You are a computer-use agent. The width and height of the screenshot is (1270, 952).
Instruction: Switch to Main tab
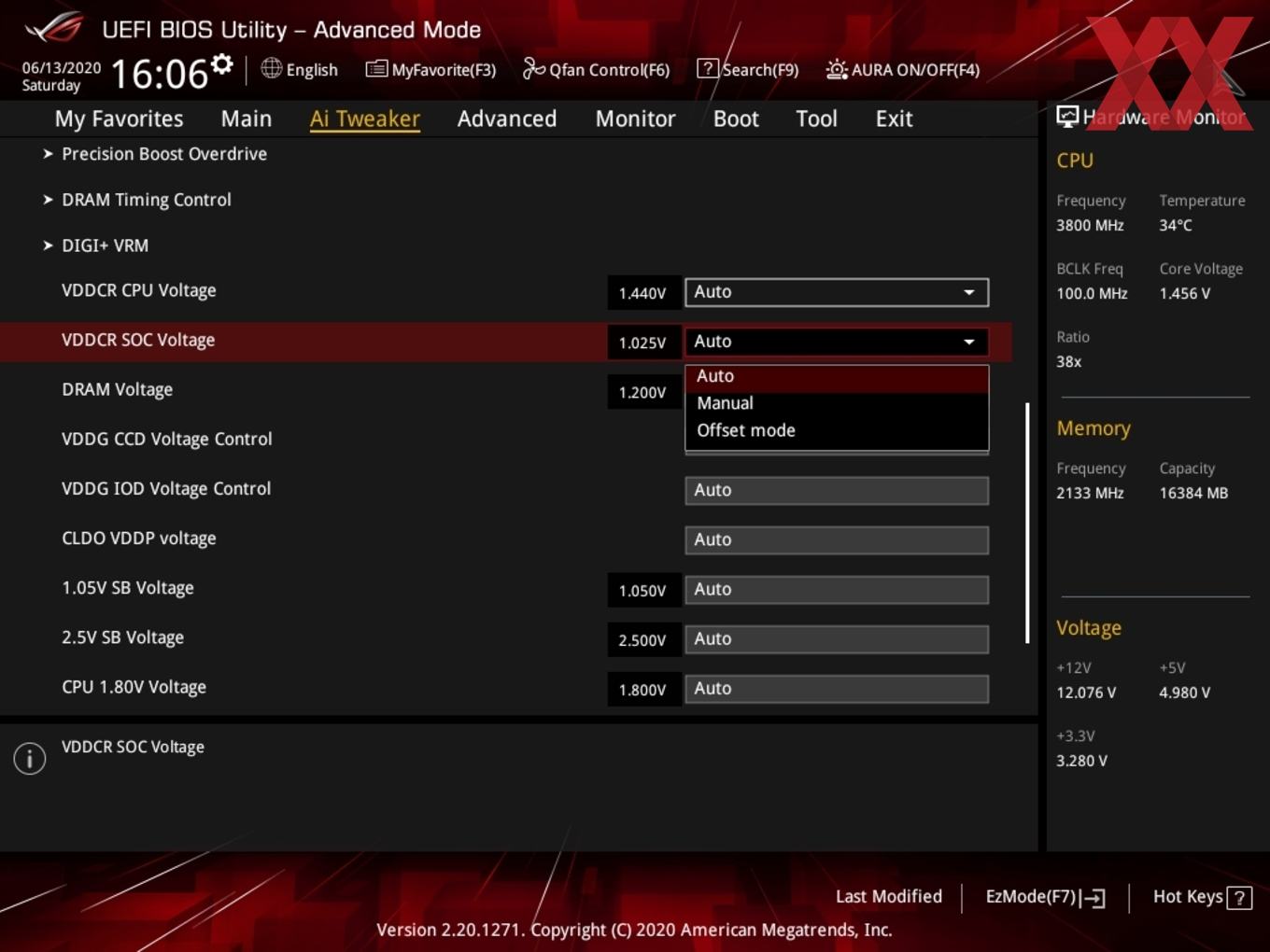(247, 119)
